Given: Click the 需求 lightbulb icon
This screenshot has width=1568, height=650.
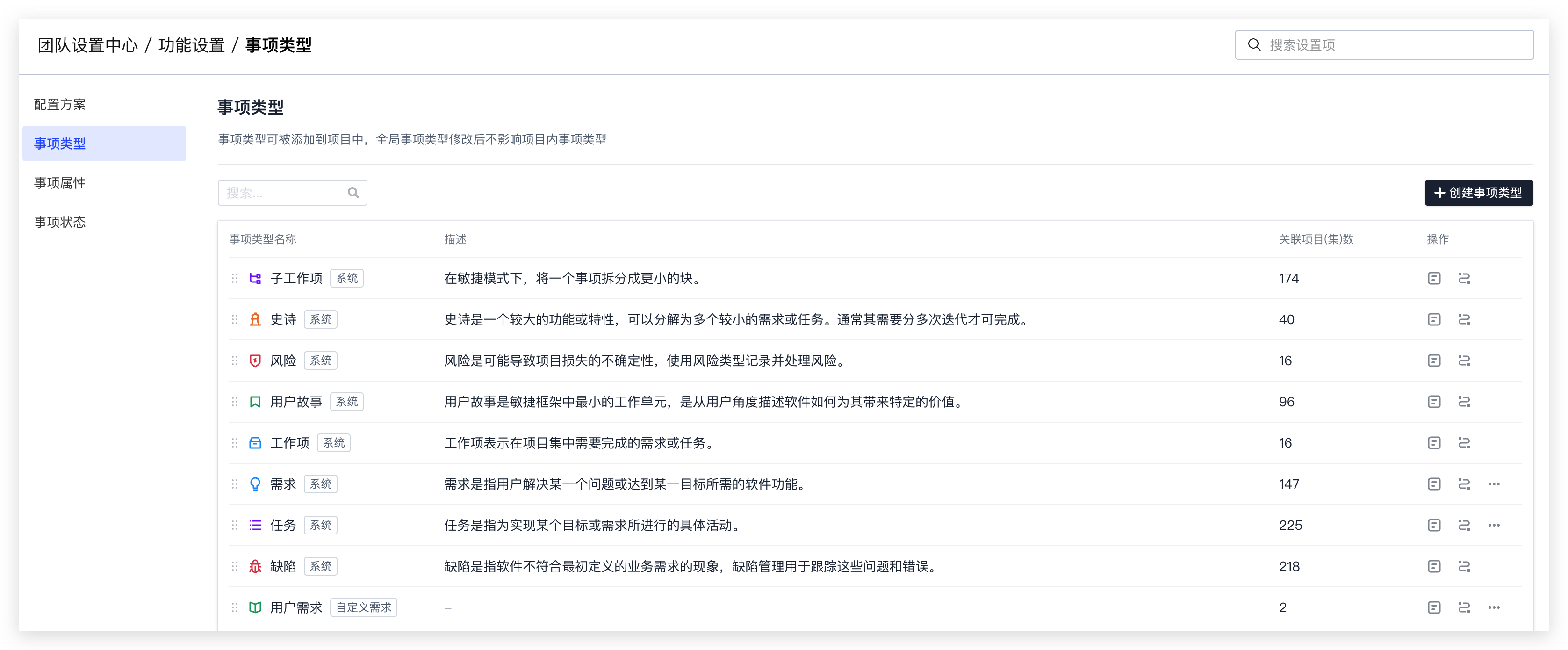Looking at the screenshot, I should tap(255, 484).
